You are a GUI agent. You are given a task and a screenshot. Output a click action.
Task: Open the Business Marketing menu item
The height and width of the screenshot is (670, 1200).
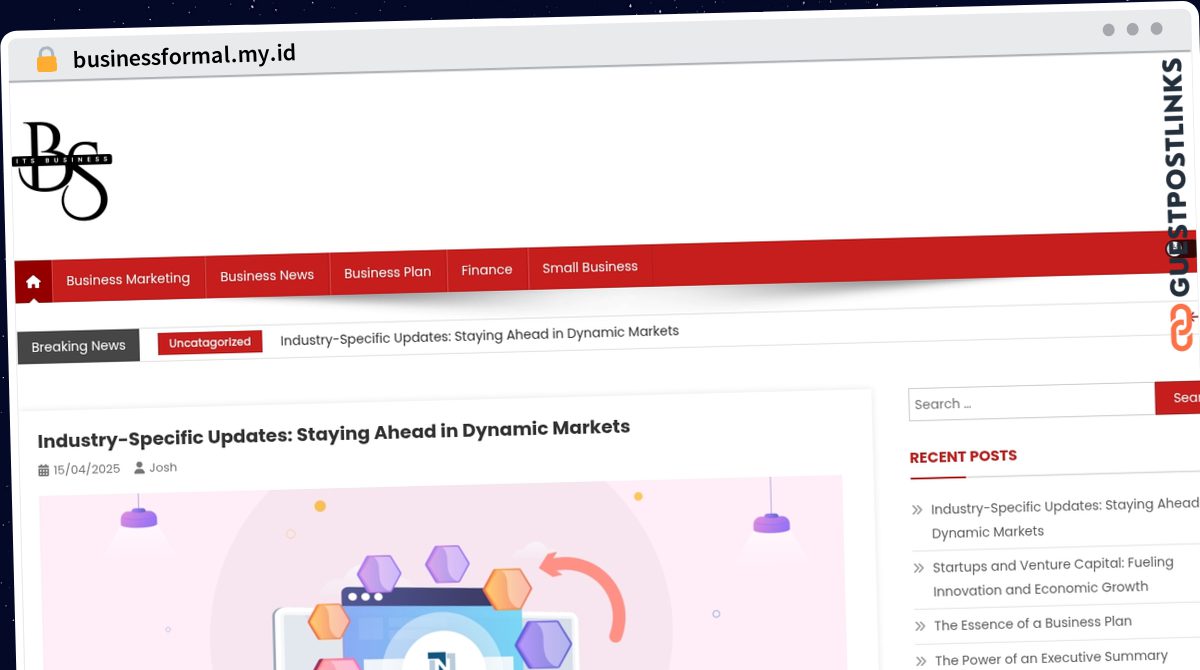pos(128,279)
